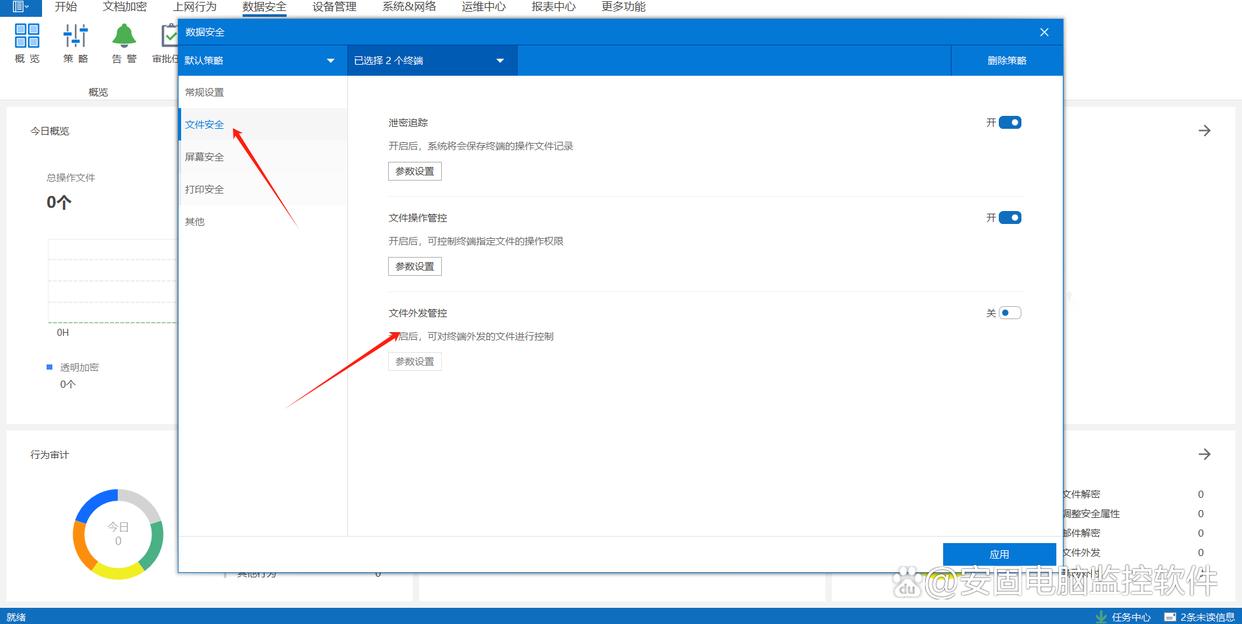Click the arrow icon on 今日概览 panel
The height and width of the screenshot is (624, 1242).
1204,131
